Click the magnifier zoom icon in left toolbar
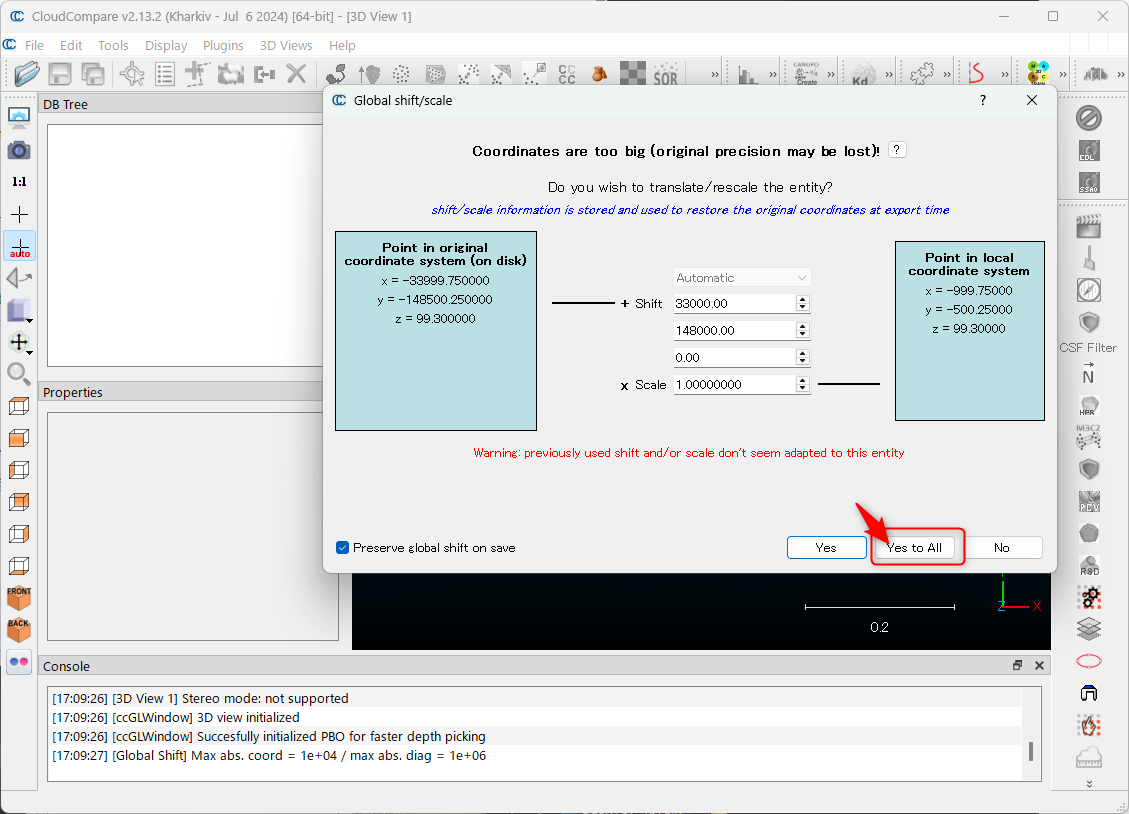The height and width of the screenshot is (814, 1129). pos(19,374)
